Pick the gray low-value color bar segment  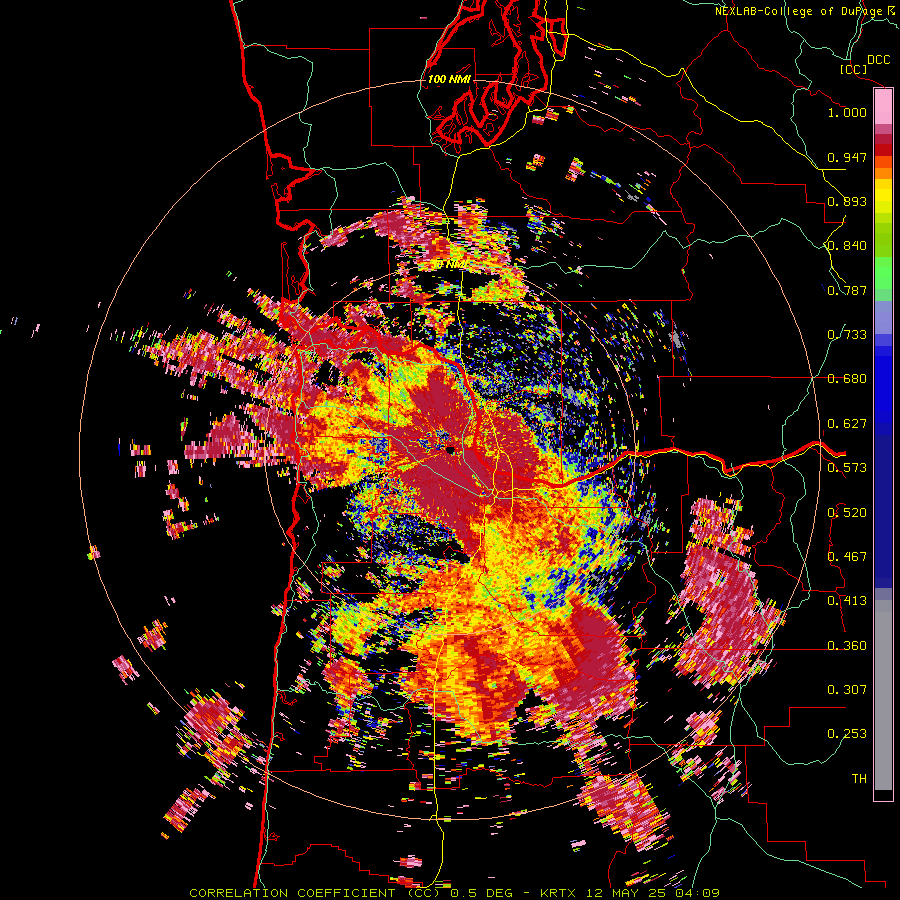pos(883,695)
